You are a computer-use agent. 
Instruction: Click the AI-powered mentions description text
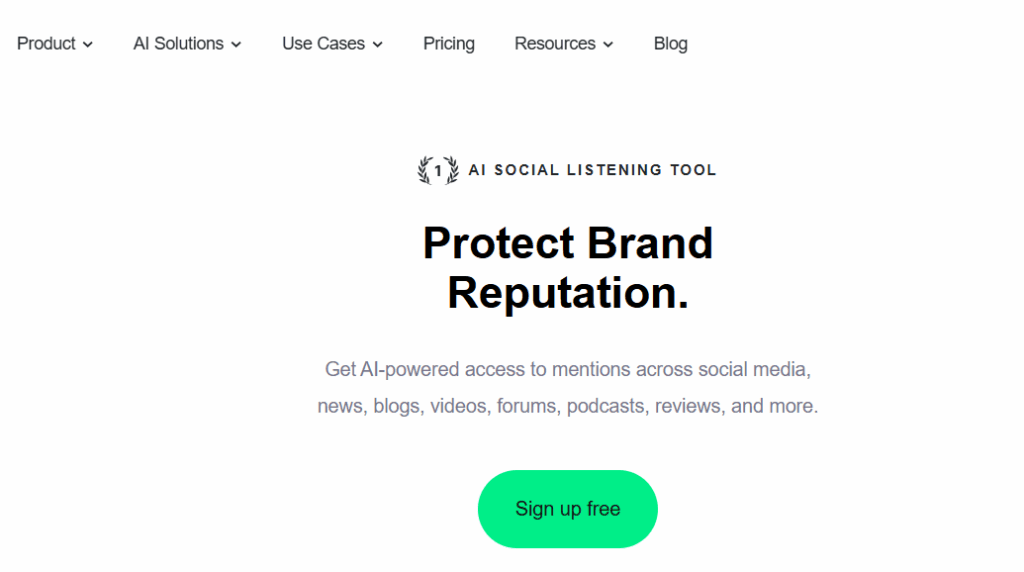(x=568, y=387)
